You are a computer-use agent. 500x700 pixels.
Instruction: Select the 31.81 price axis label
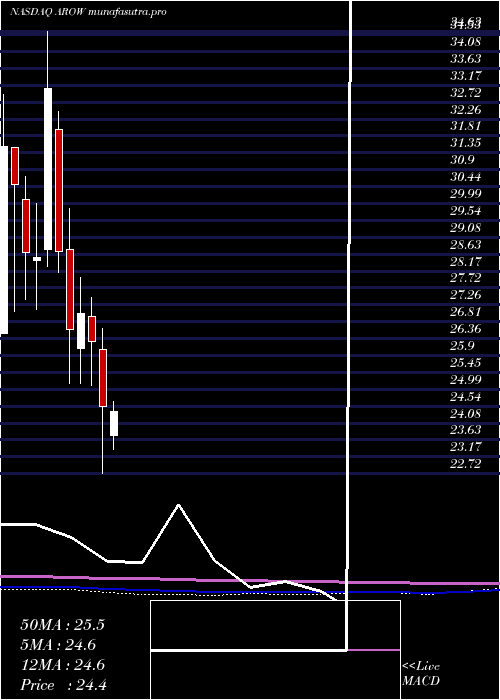point(466,126)
